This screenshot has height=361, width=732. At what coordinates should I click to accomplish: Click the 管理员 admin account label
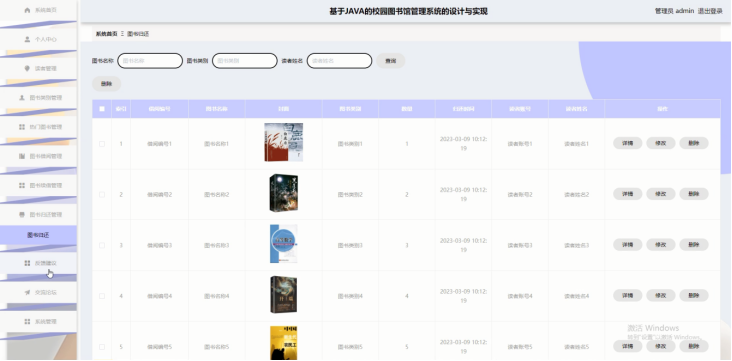[x=675, y=11]
